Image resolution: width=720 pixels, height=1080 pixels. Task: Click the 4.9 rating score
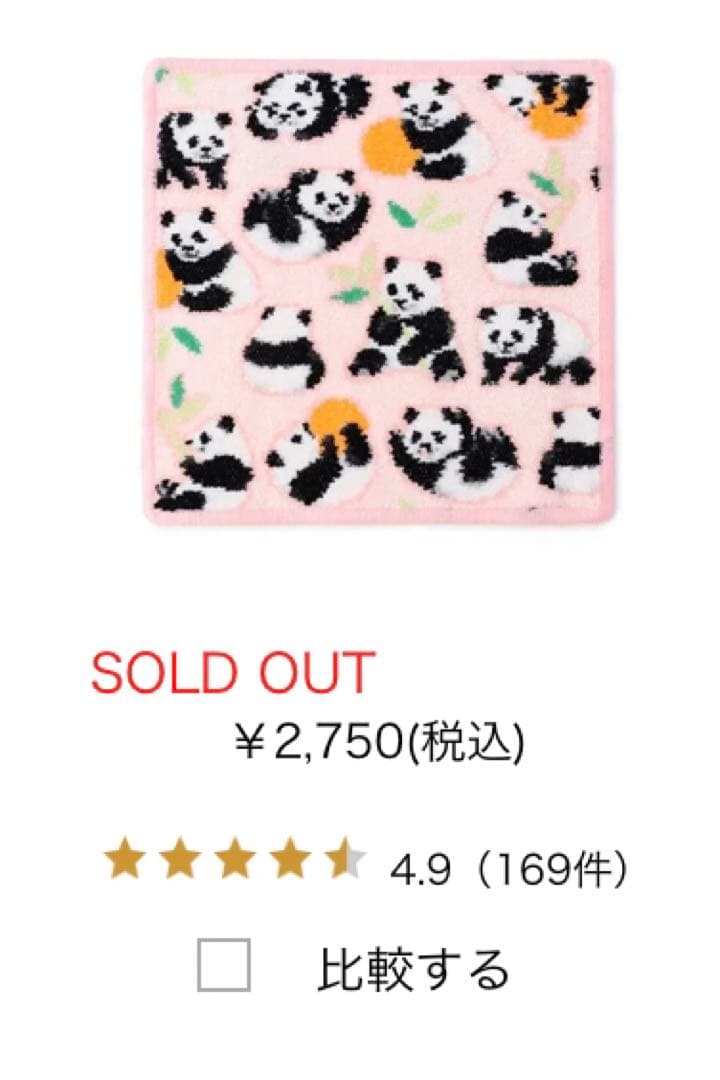tap(420, 870)
